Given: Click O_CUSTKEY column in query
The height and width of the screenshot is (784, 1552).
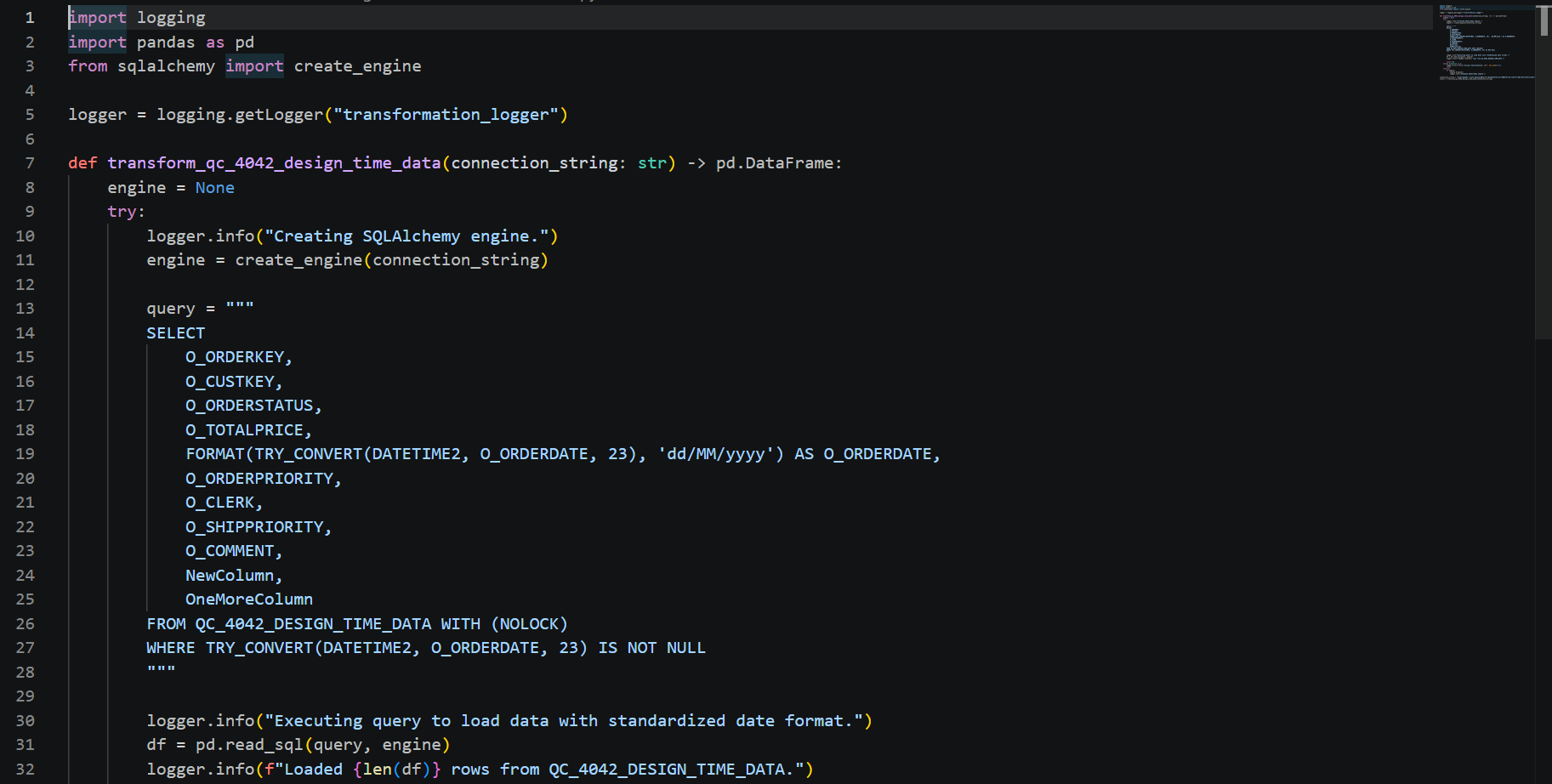Looking at the screenshot, I should pyautogui.click(x=230, y=381).
